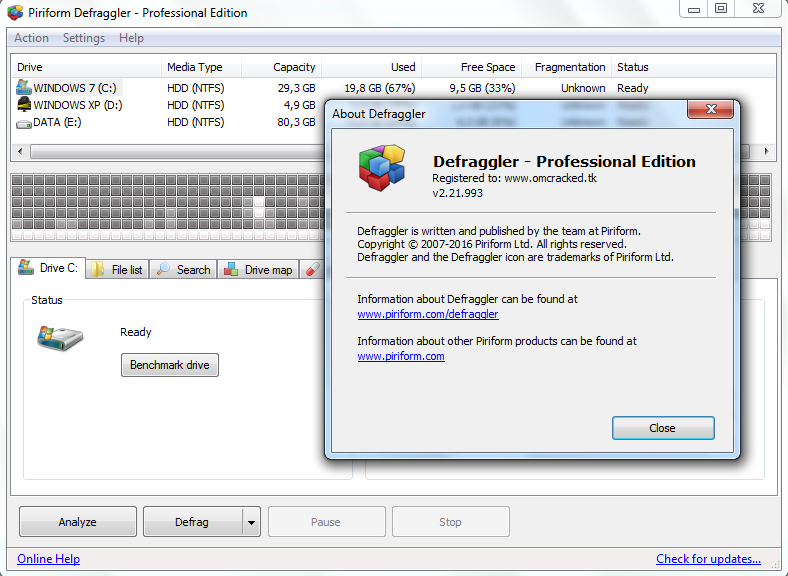The width and height of the screenshot is (788, 576).
Task: Sort by the Free Space column header
Action: [471, 67]
